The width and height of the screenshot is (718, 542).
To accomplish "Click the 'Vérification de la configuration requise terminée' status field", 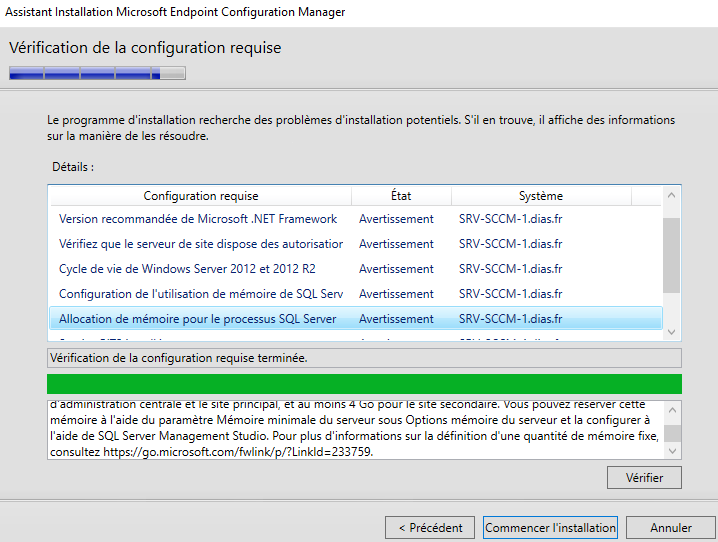I will [x=364, y=357].
